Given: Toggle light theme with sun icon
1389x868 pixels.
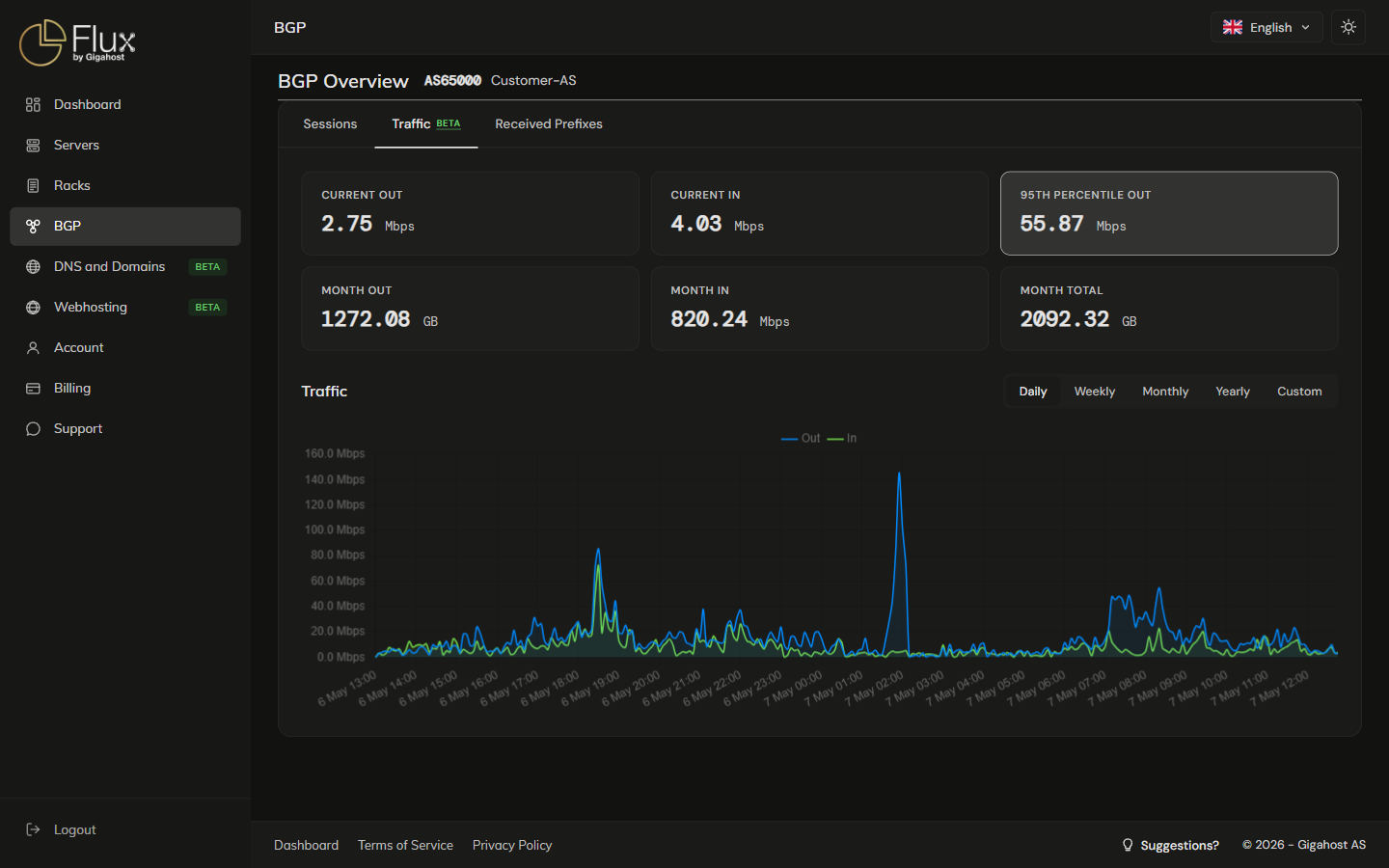Looking at the screenshot, I should [1348, 27].
